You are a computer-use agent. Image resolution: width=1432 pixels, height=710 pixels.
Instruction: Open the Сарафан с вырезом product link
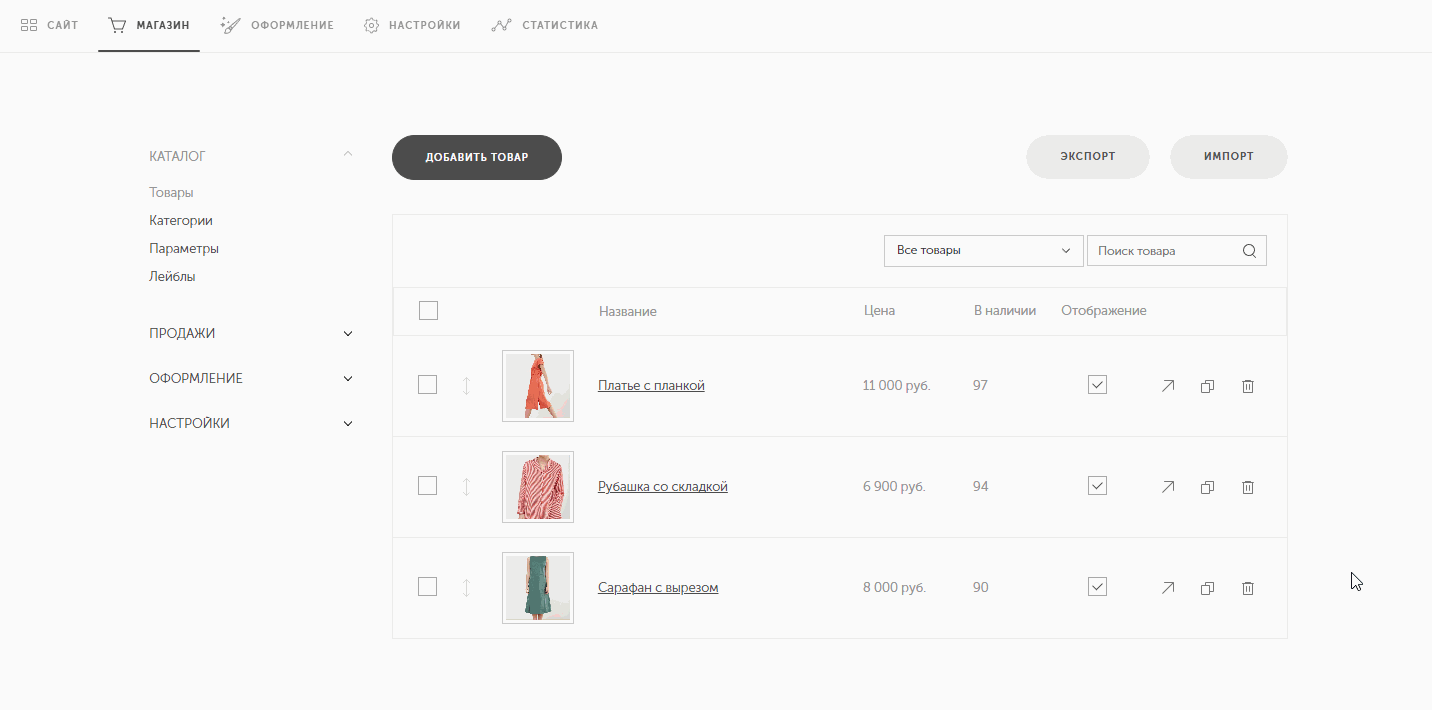tap(658, 588)
